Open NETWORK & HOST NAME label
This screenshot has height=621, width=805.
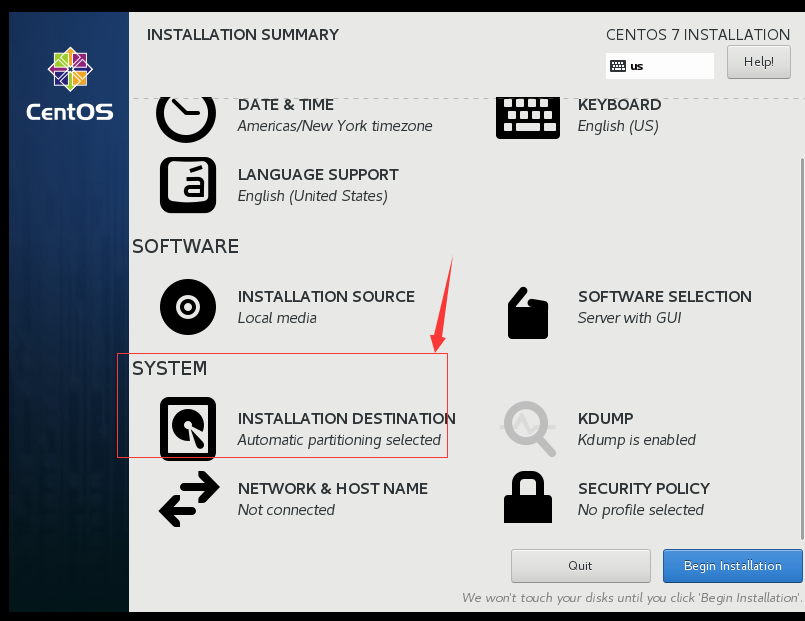coord(333,489)
